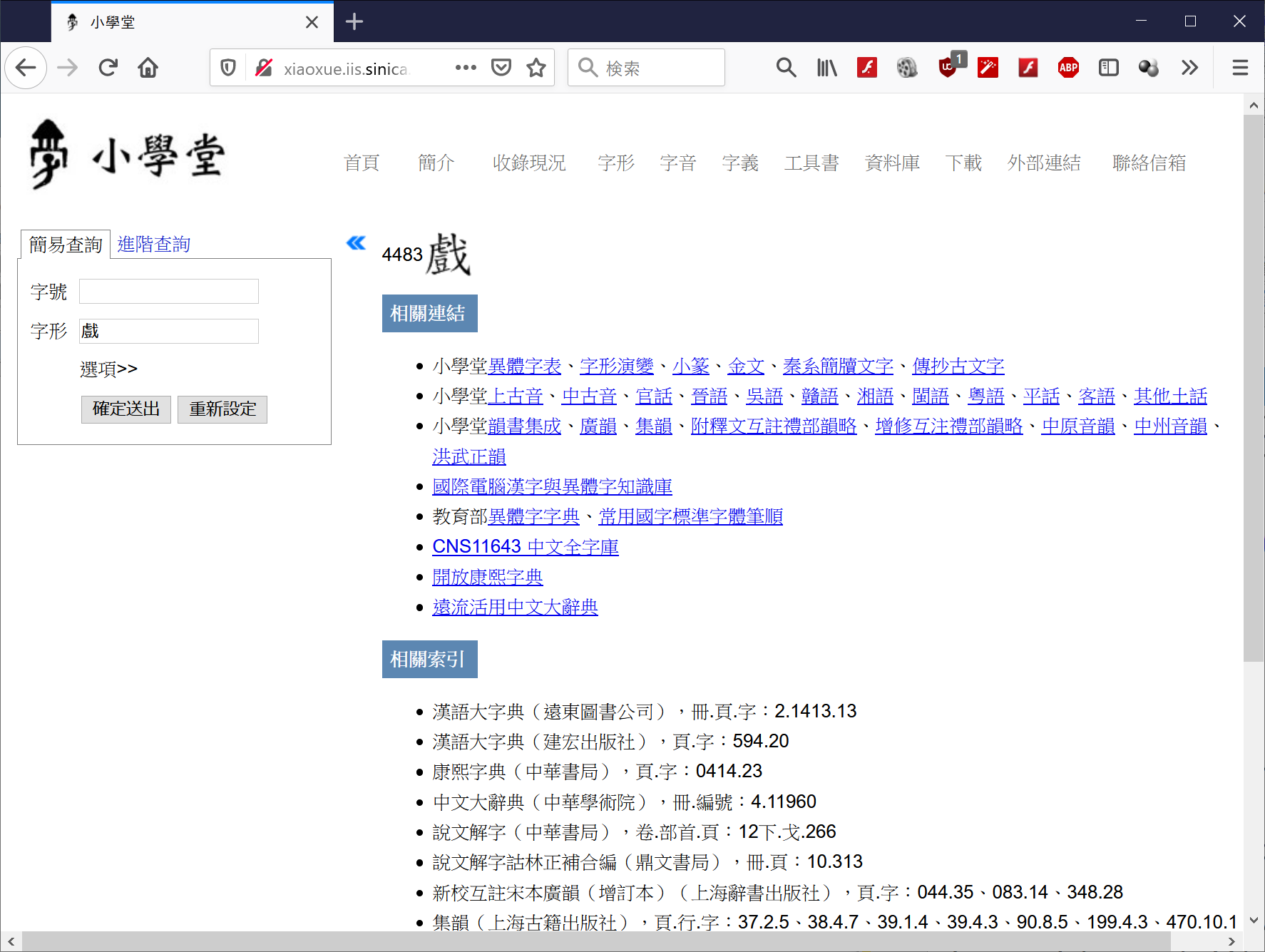The image size is (1265, 952).
Task: Open the Firefox hamburger menu
Action: click(1240, 68)
